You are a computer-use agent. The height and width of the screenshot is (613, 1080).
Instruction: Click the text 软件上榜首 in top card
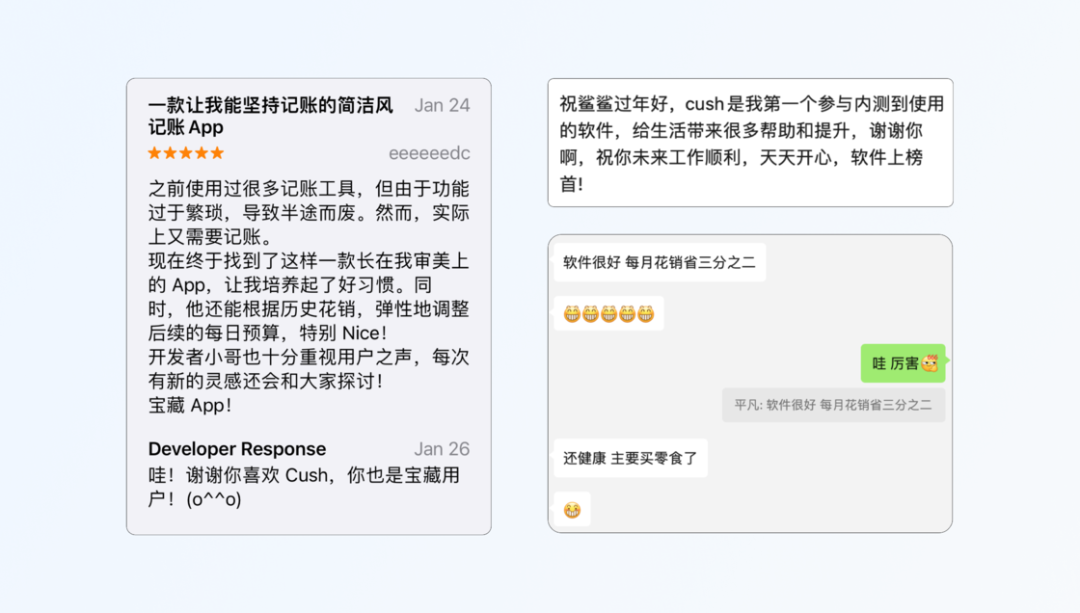tap(741, 171)
